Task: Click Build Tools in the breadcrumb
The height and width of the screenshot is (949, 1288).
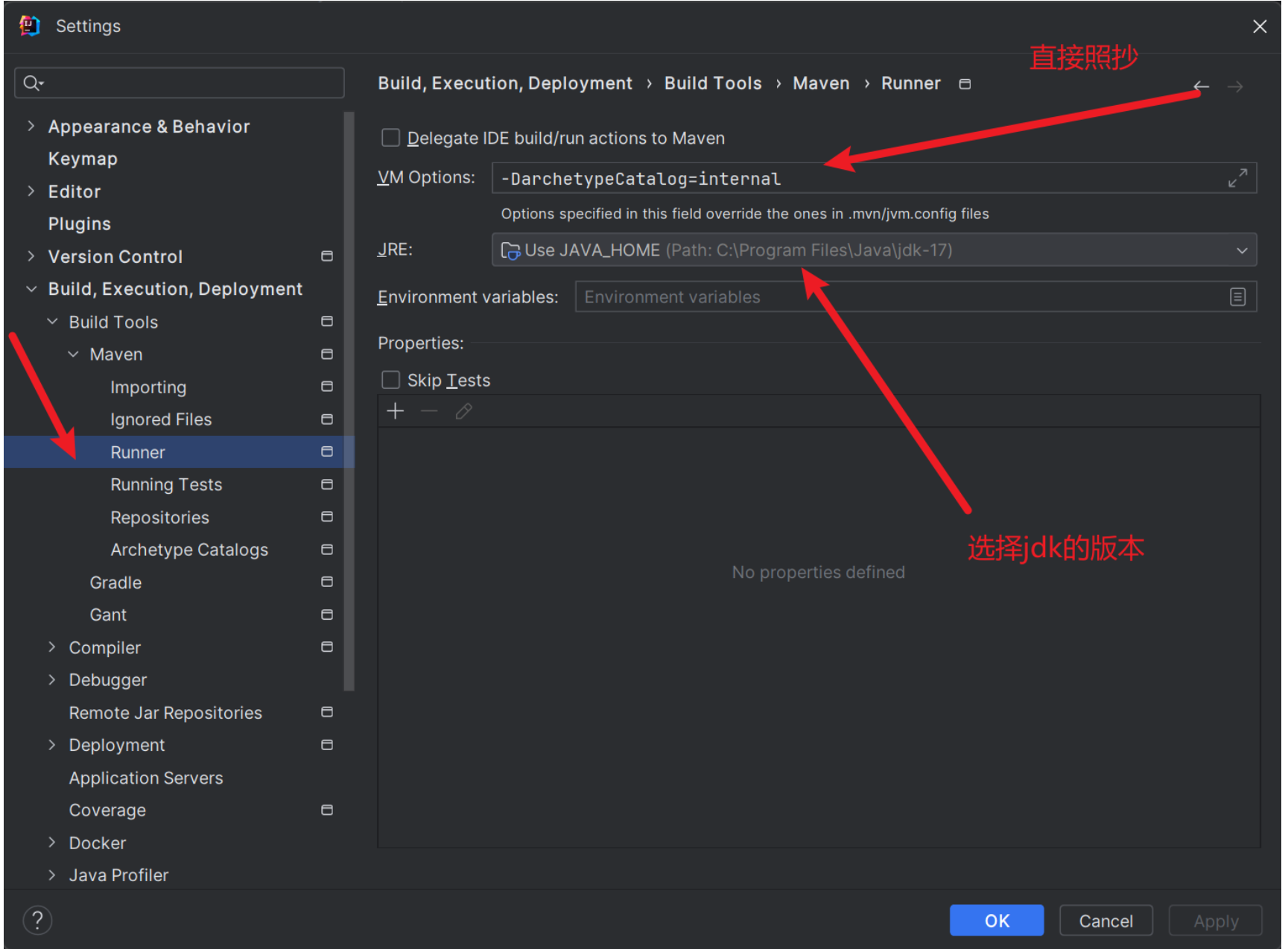Action: tap(713, 83)
